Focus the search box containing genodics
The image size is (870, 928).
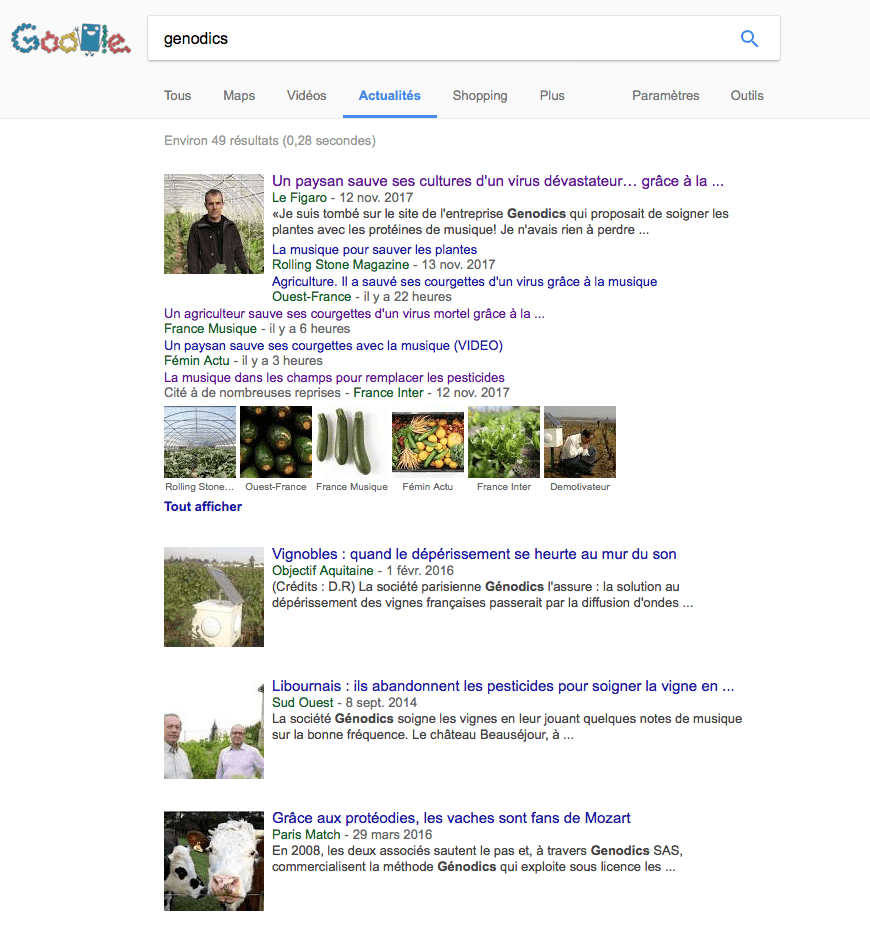[x=463, y=38]
